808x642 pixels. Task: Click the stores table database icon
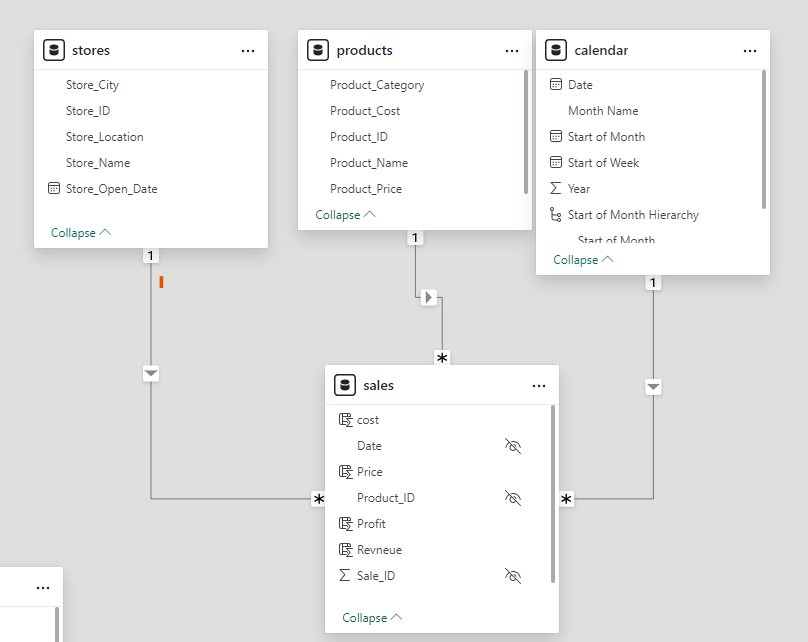(x=54, y=51)
